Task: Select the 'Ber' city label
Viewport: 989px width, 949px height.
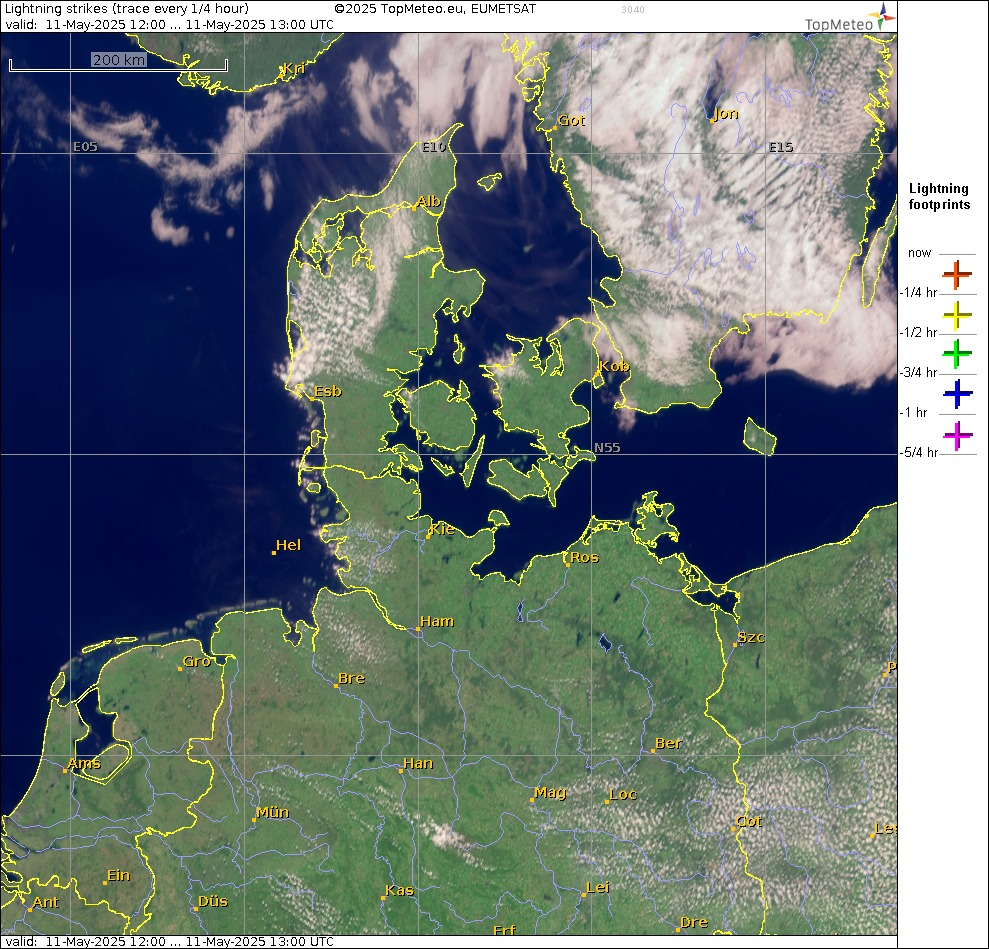Action: coord(668,743)
